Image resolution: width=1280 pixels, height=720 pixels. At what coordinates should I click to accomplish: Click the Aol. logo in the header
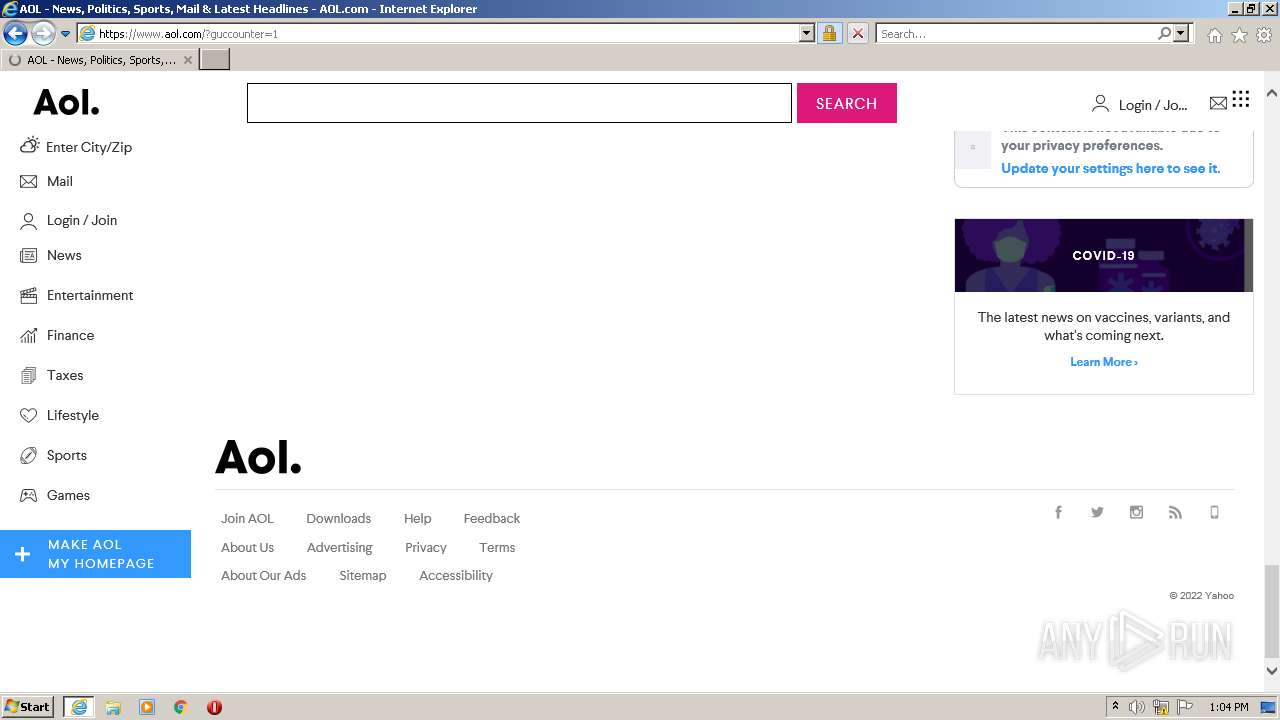66,102
